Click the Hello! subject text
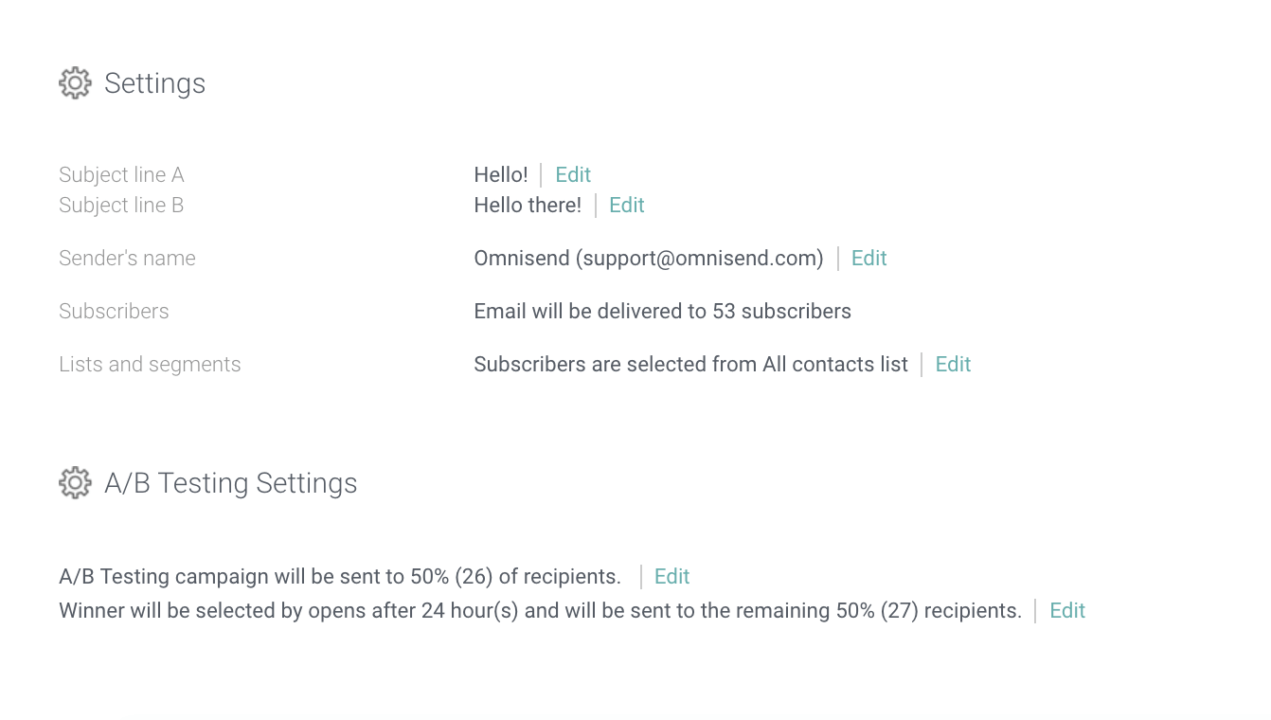1271x720 pixels. coord(500,174)
